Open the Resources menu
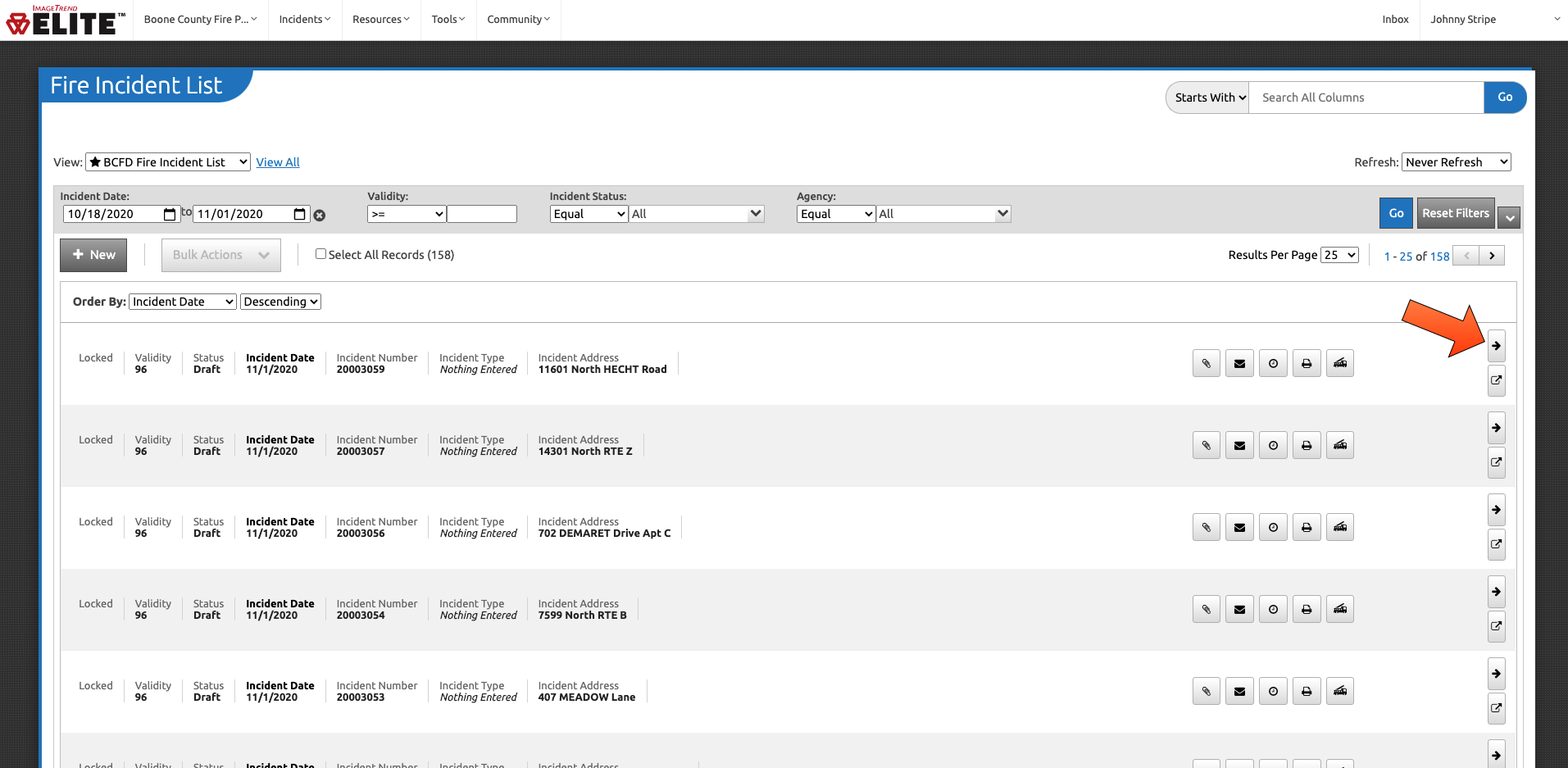Image resolution: width=1568 pixels, height=768 pixels. 380,20
